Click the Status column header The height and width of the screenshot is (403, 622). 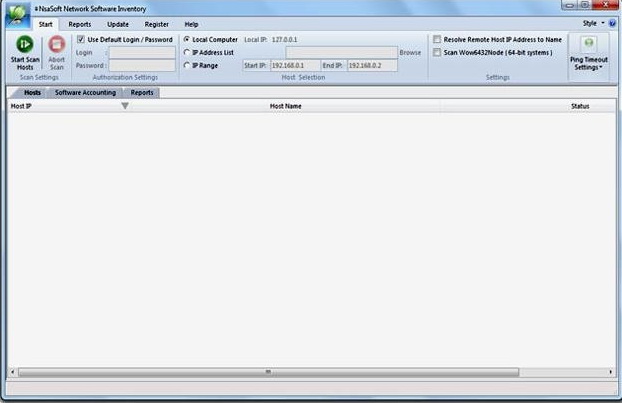coord(580,106)
